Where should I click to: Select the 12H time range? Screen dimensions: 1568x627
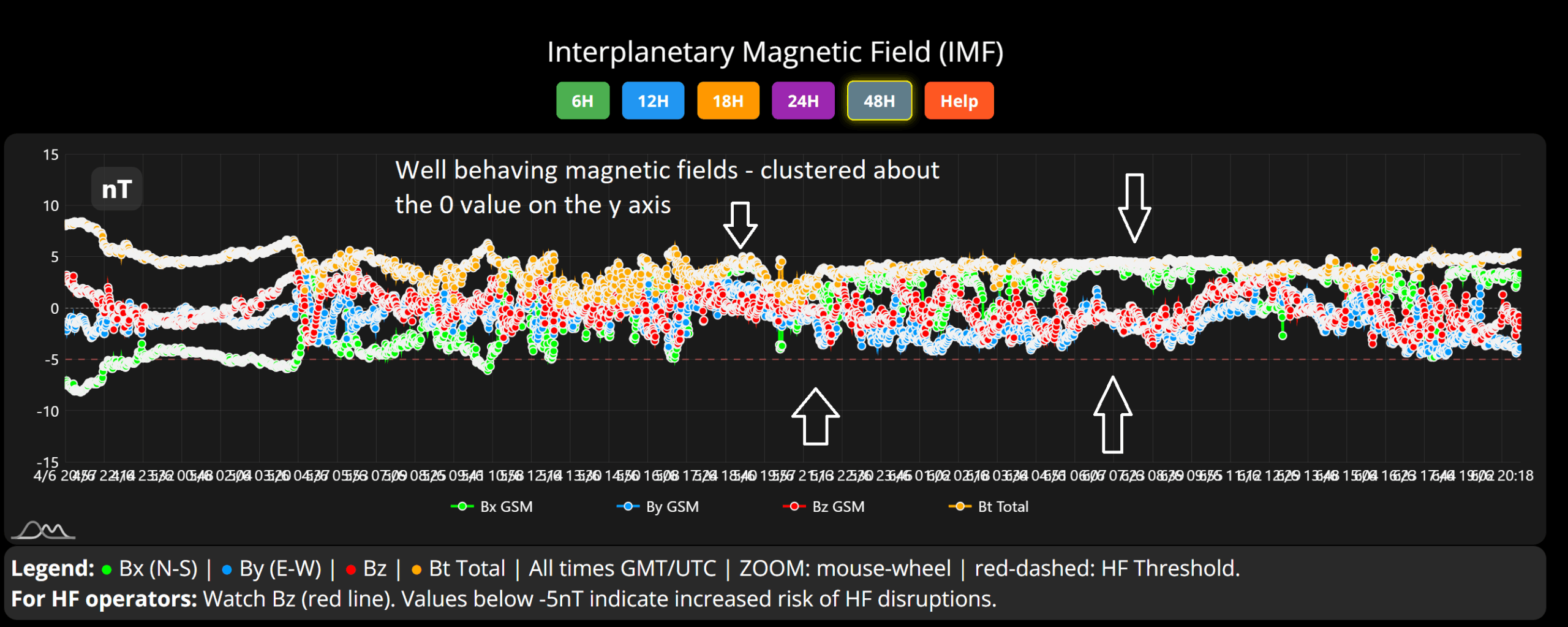coord(653,101)
